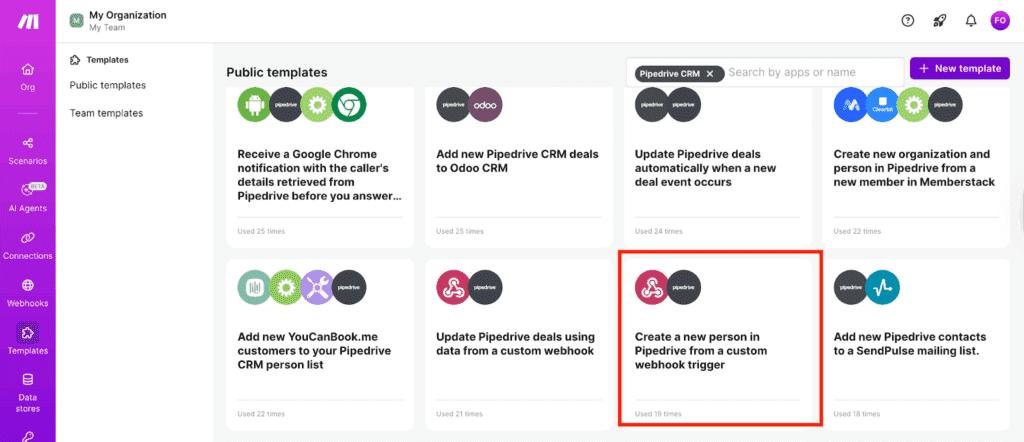Click the BETA badge on AI Agents
Screen dimensions: 1024x442
click(39, 185)
